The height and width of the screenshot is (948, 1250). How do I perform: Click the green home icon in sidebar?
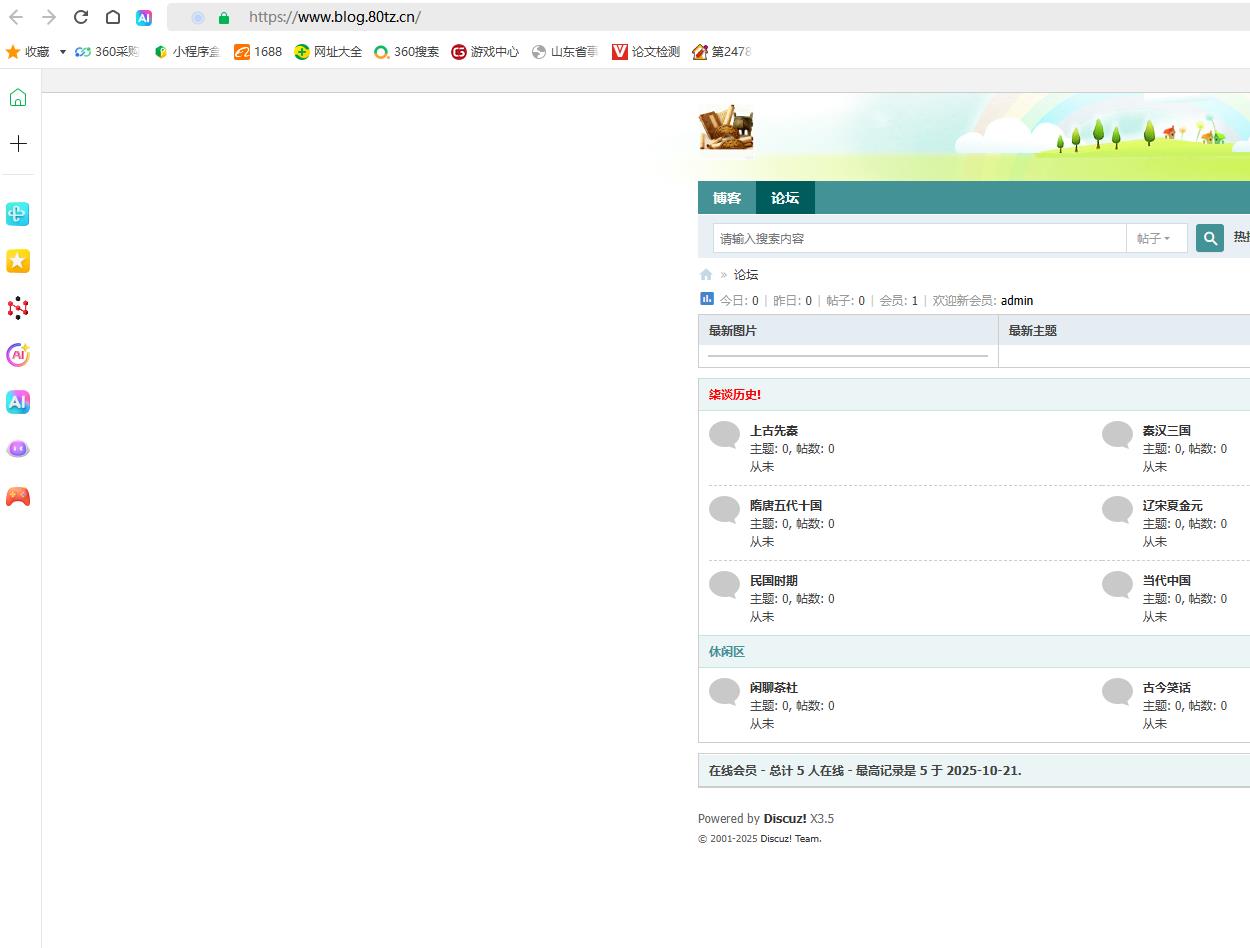pyautogui.click(x=18, y=97)
